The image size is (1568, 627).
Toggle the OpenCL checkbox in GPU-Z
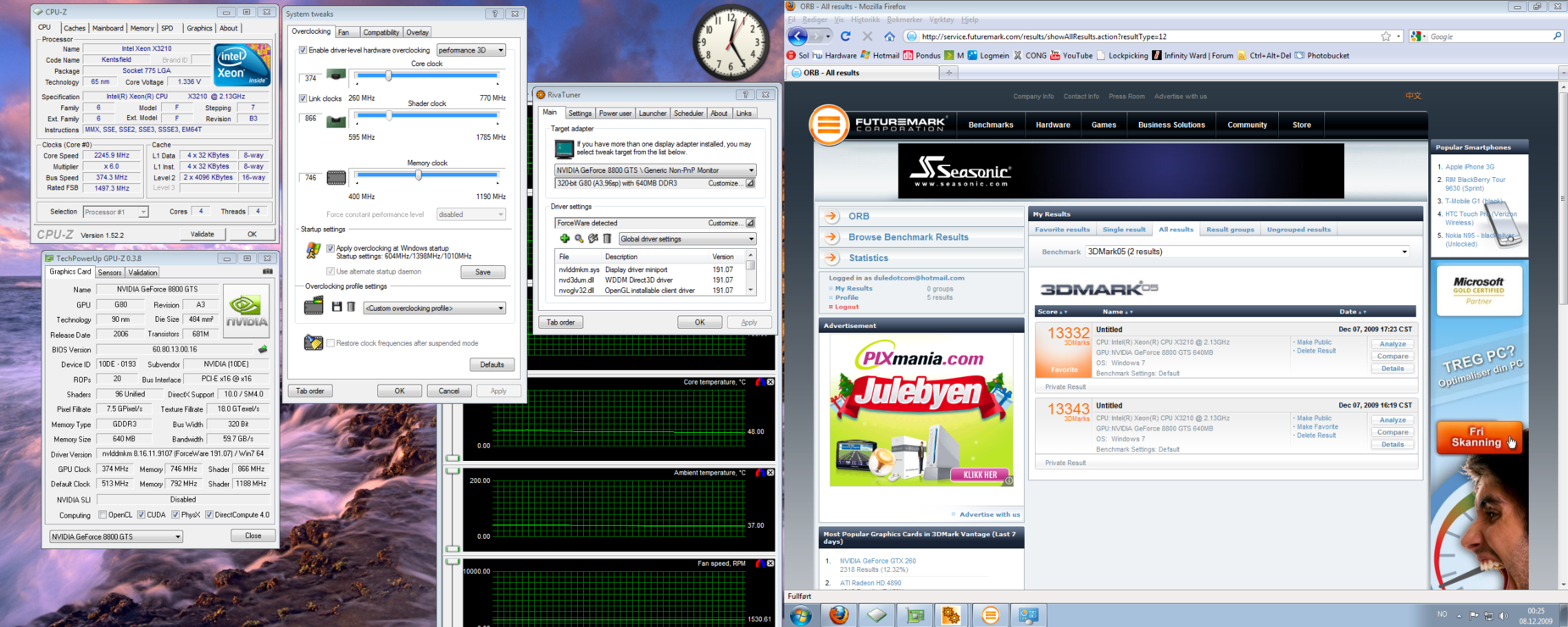click(x=103, y=514)
